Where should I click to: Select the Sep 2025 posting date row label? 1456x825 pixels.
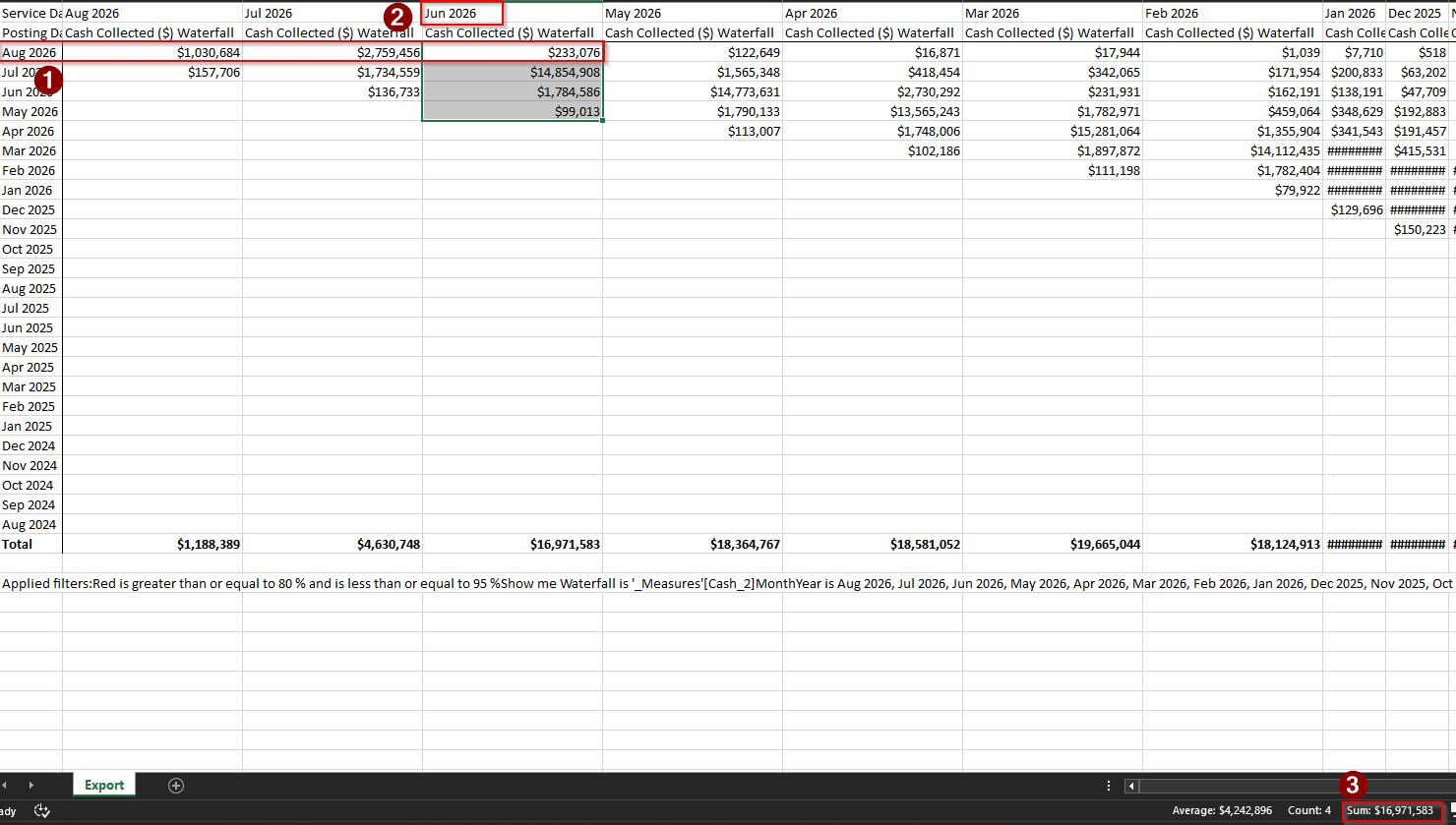point(31,268)
